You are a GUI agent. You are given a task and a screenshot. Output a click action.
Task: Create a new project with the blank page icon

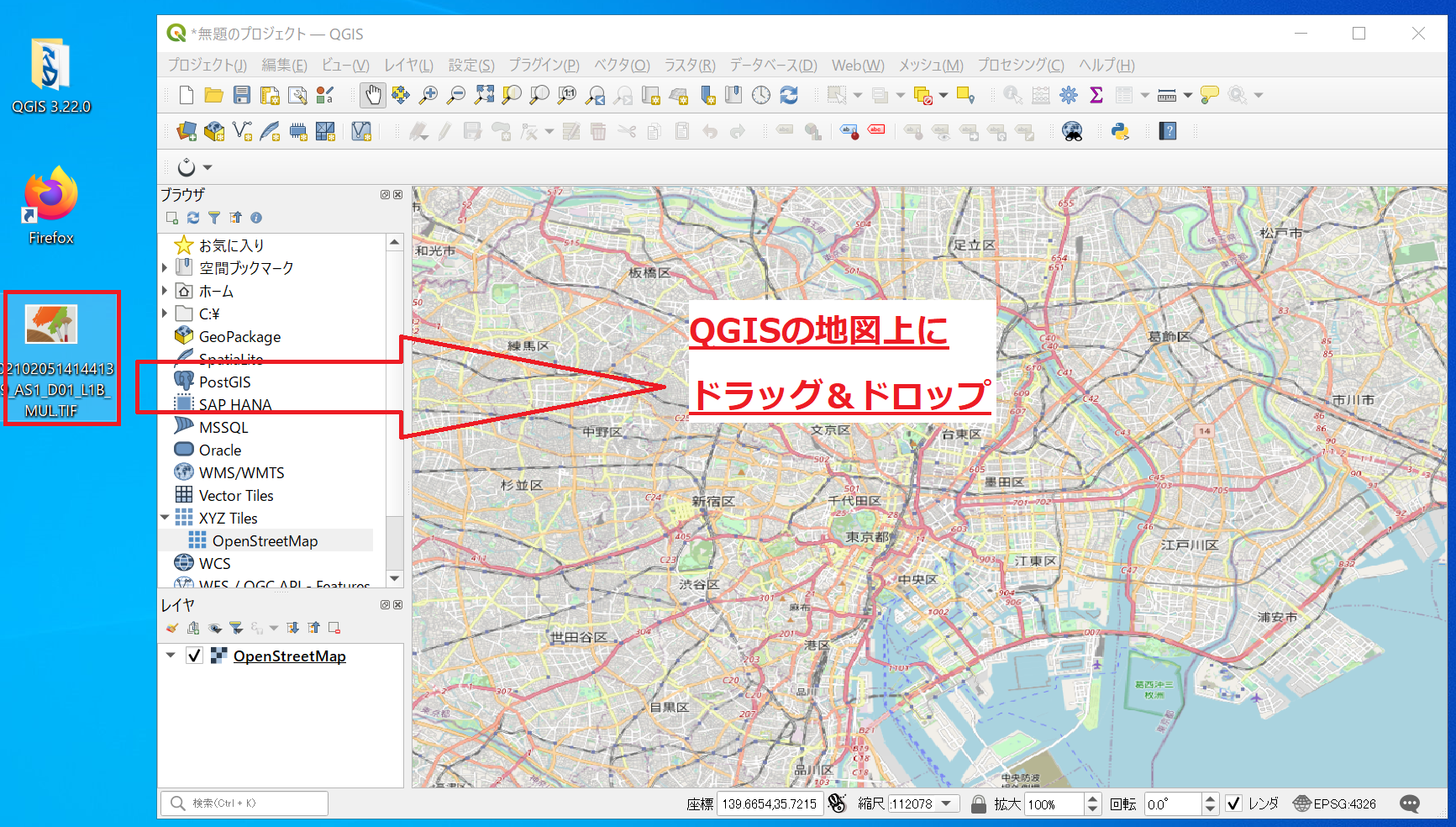187,95
